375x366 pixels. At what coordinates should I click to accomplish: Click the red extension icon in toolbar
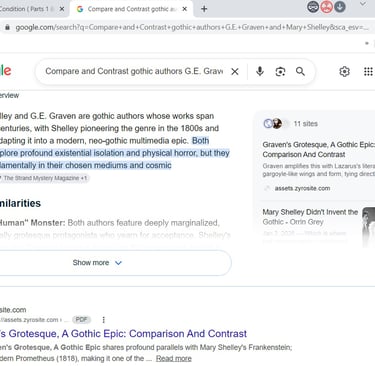(x=326, y=7)
